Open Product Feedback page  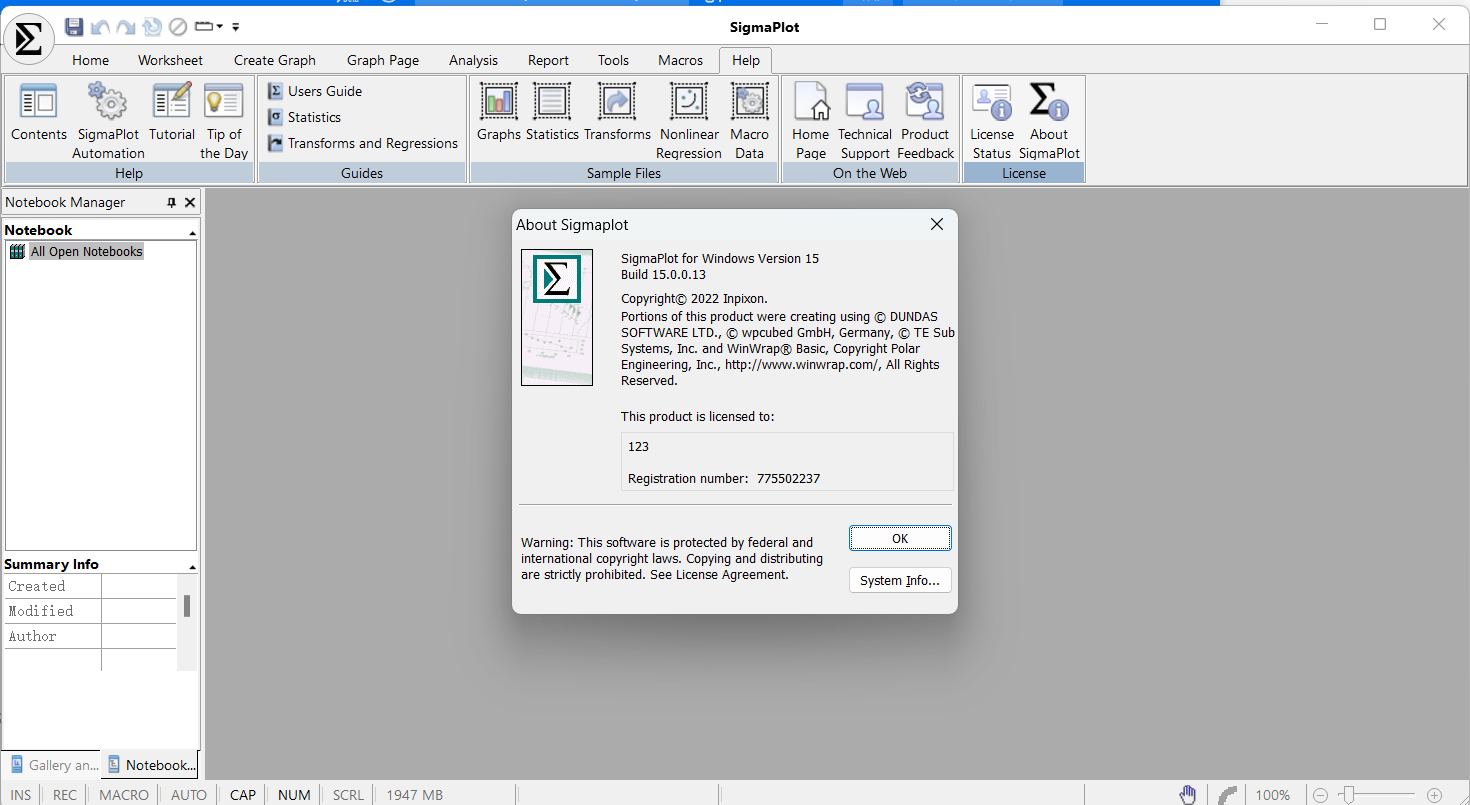(925, 121)
